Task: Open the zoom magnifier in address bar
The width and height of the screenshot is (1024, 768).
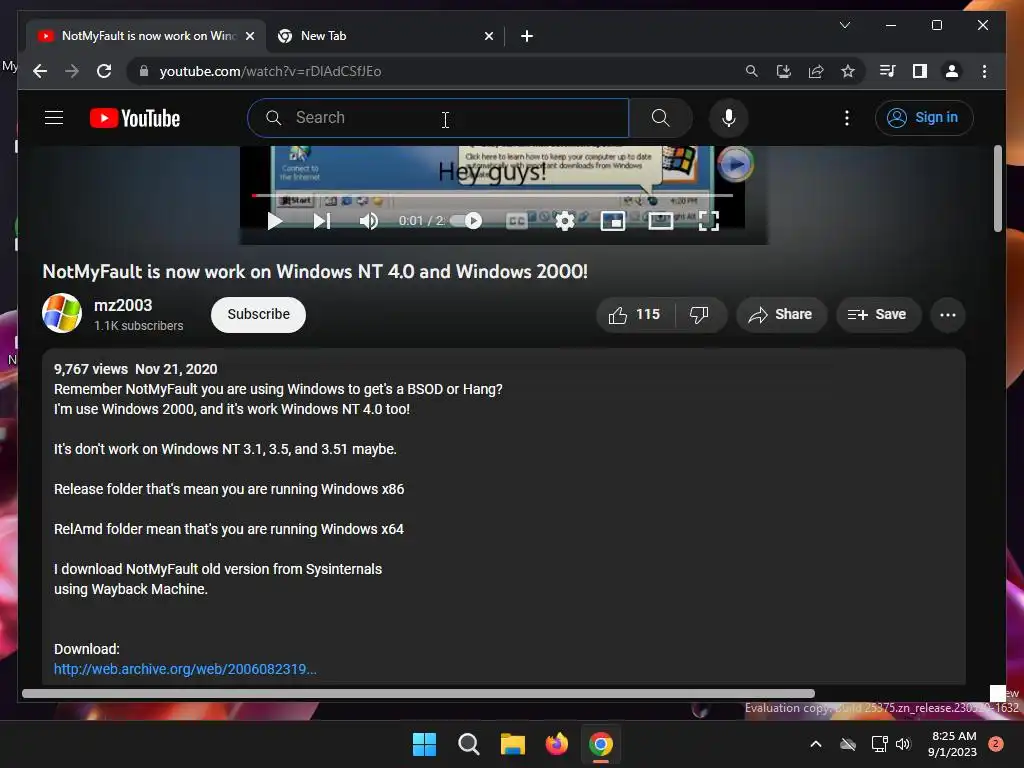Action: click(752, 71)
